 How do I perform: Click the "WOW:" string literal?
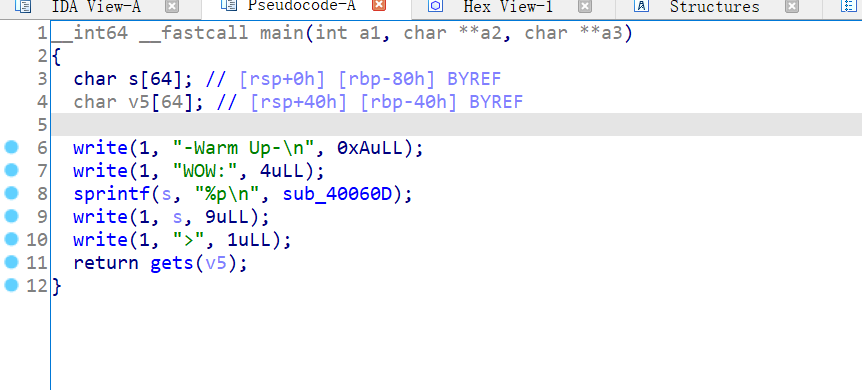[x=205, y=172]
